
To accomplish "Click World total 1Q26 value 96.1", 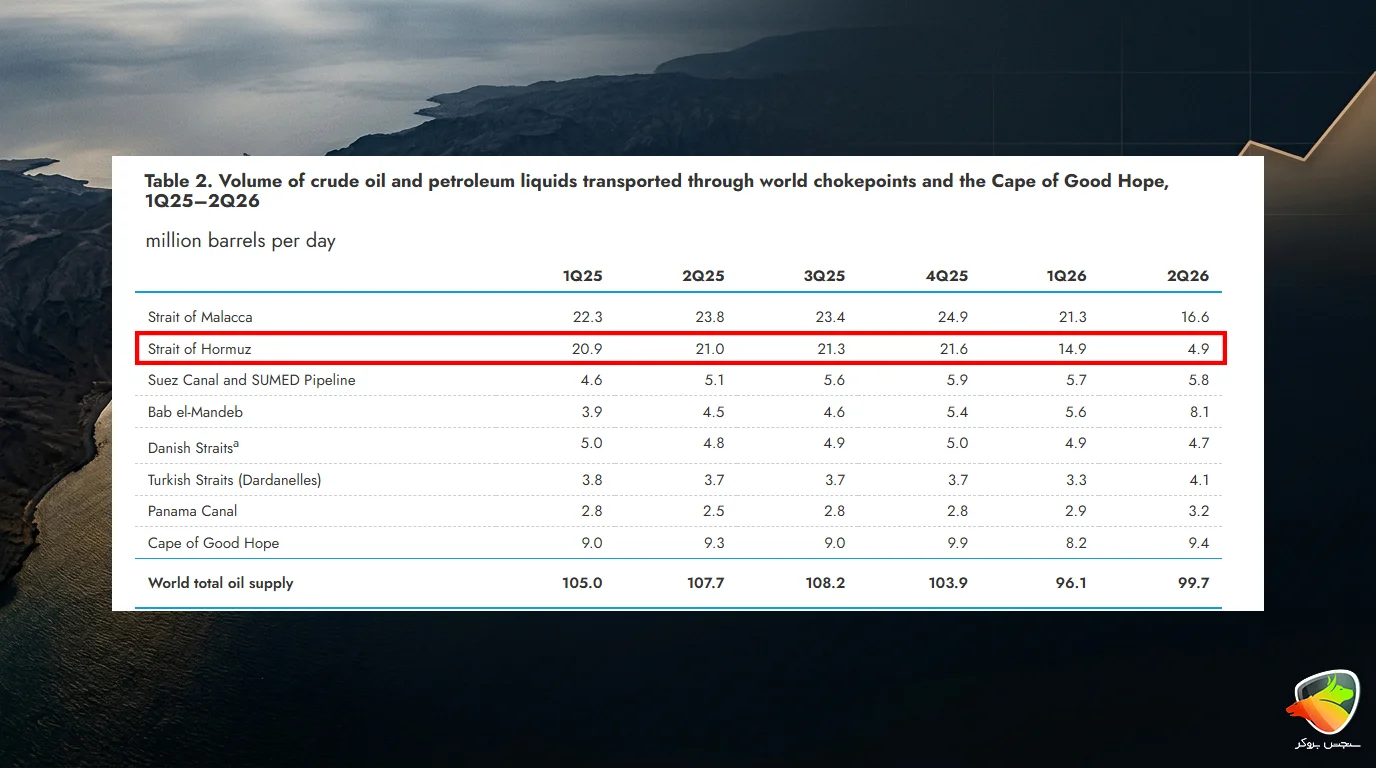I will pyautogui.click(x=1070, y=583).
